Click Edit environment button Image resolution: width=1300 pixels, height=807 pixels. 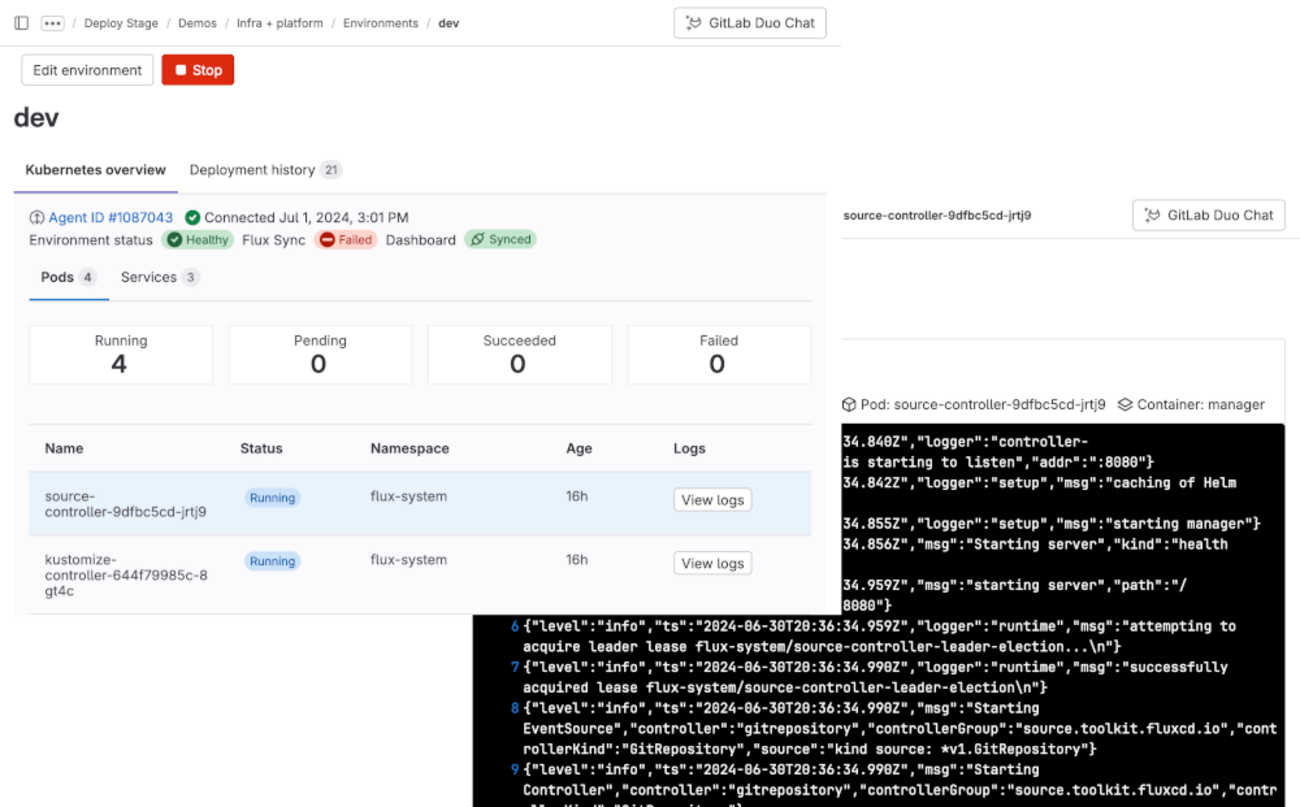(x=87, y=70)
